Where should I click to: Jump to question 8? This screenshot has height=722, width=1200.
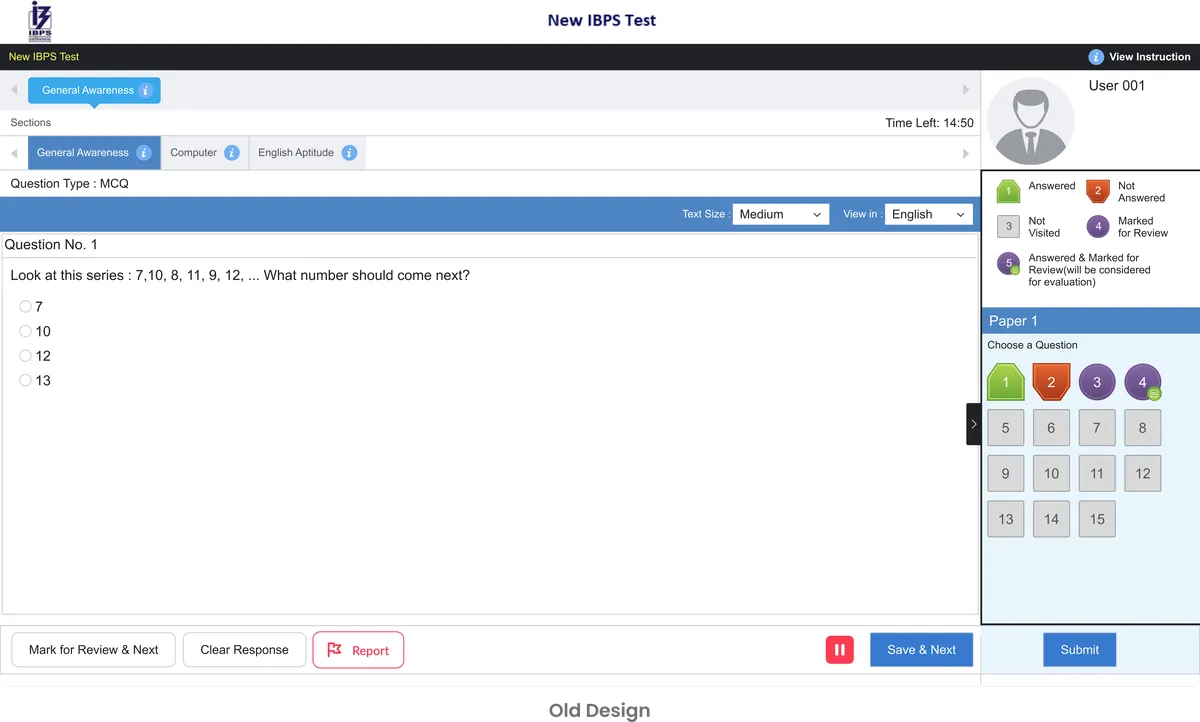1143,428
